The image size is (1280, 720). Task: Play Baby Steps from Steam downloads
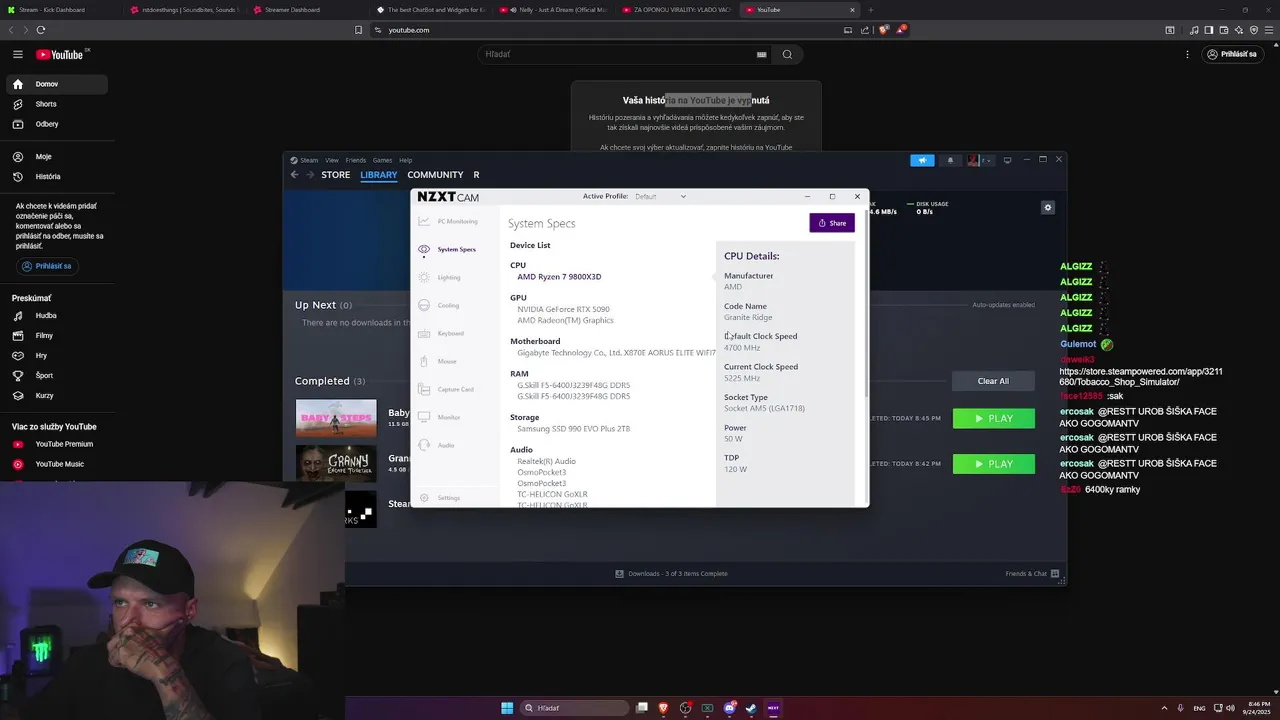(994, 419)
